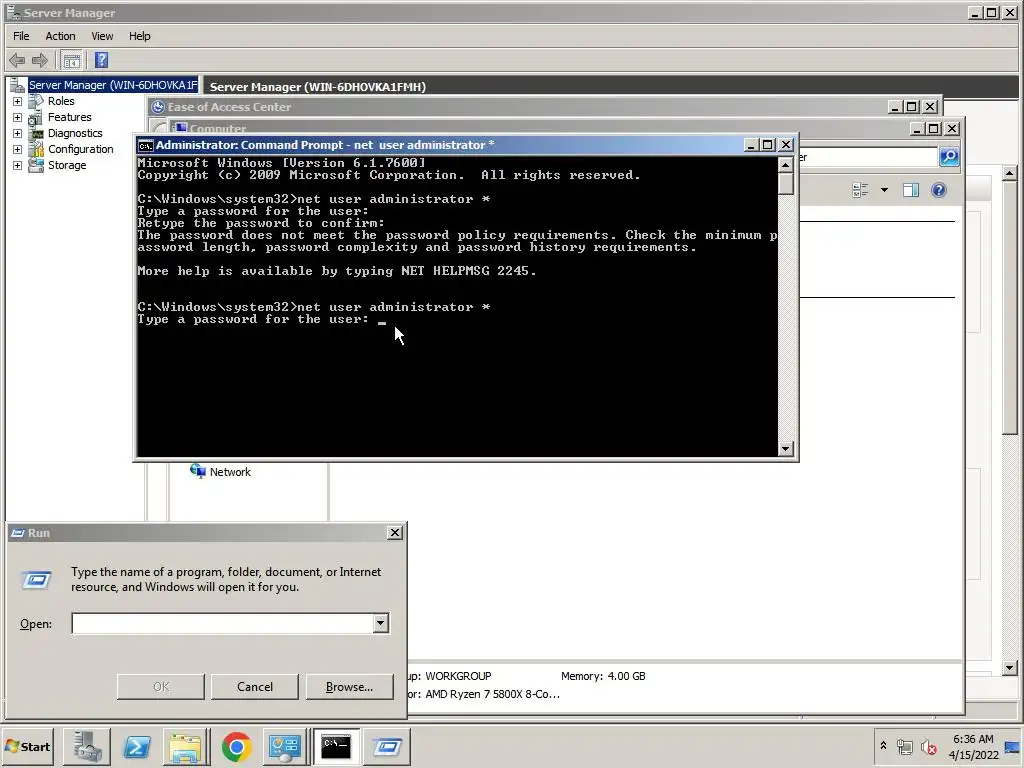Click Browse in the Run dialog
This screenshot has width=1024, height=768.
(x=349, y=686)
